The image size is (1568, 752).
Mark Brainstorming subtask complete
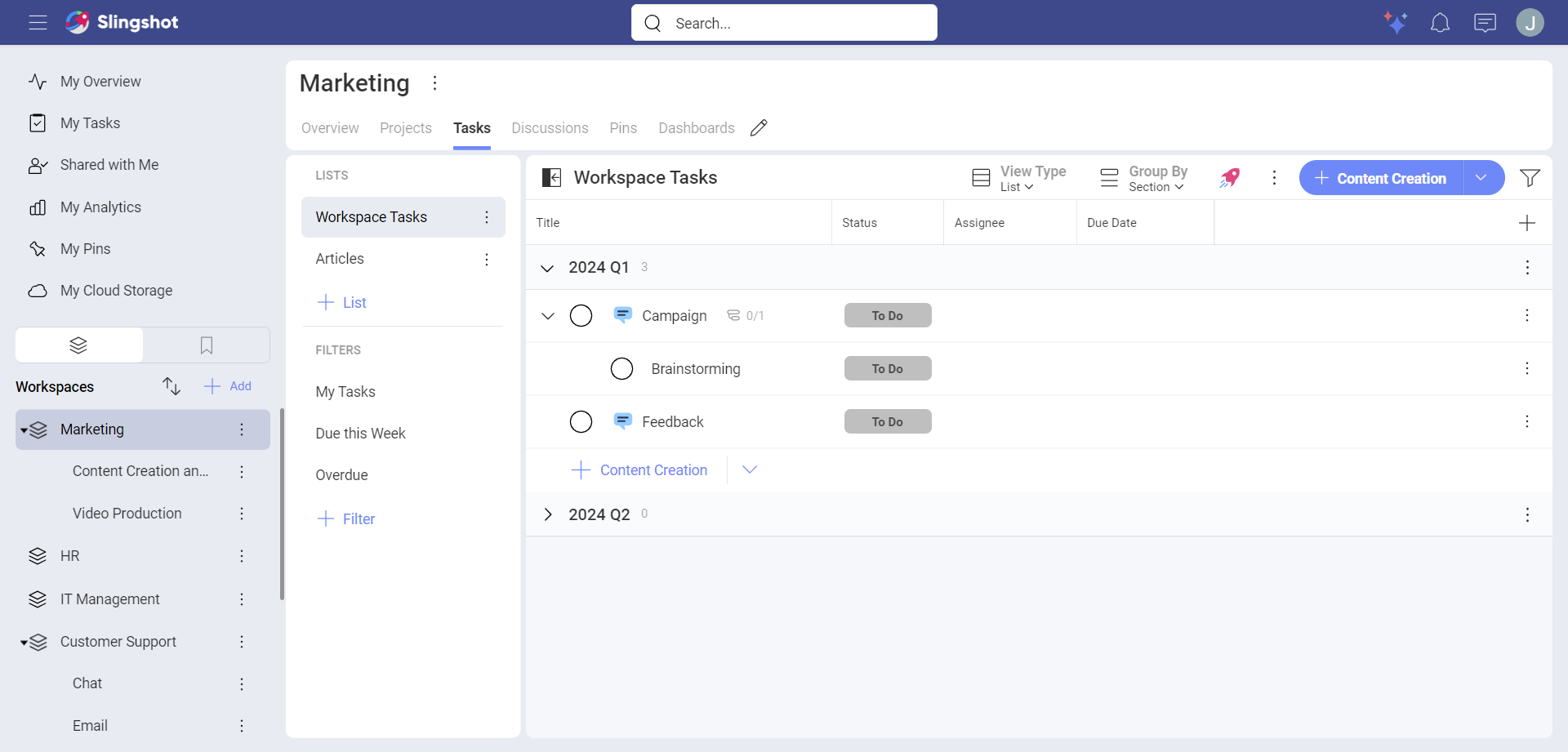pyautogui.click(x=621, y=368)
